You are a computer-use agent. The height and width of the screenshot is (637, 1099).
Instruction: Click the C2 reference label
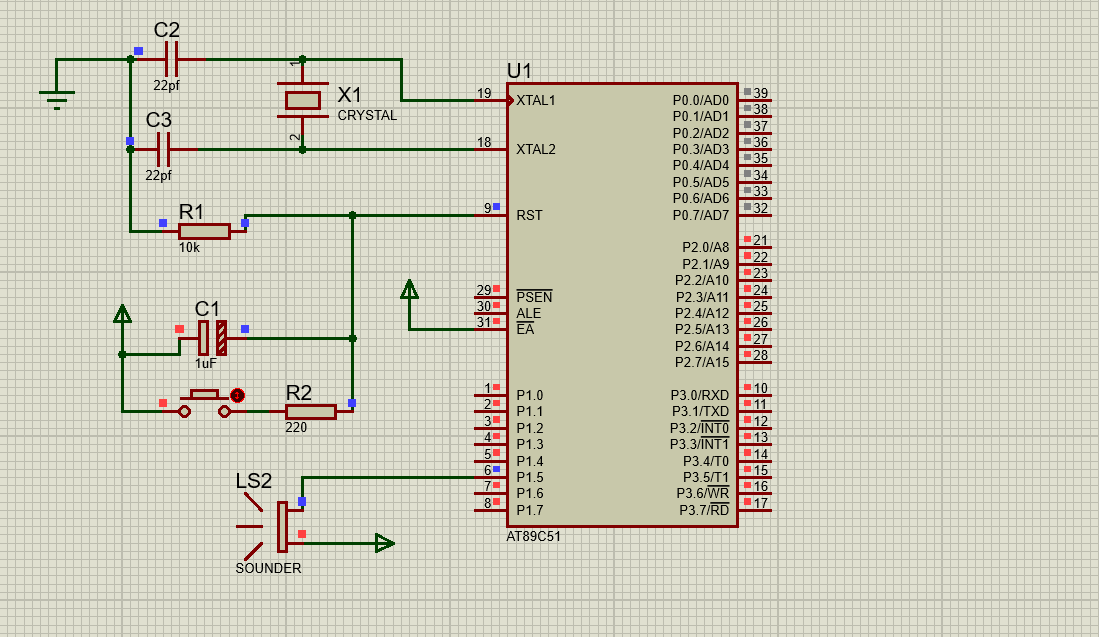coord(167,30)
